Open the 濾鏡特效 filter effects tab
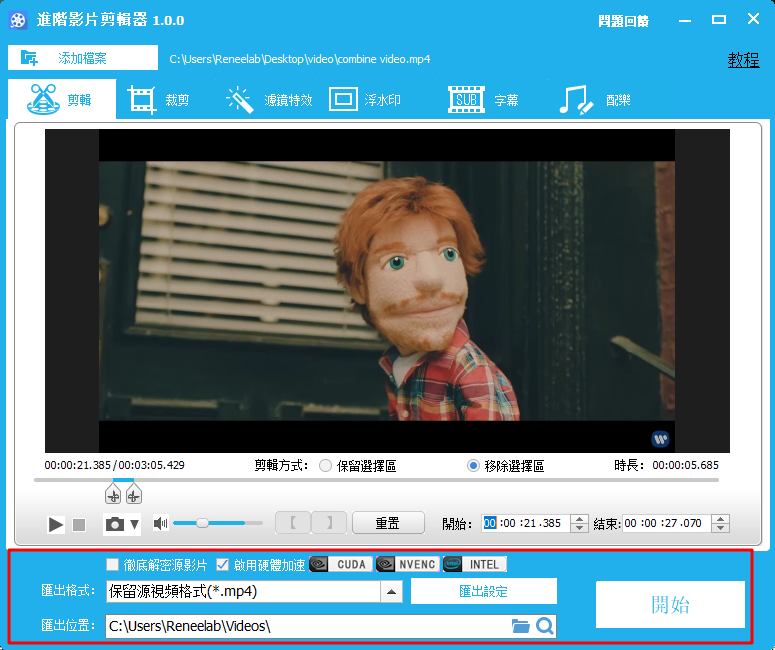The width and height of the screenshot is (775, 650). [269, 100]
